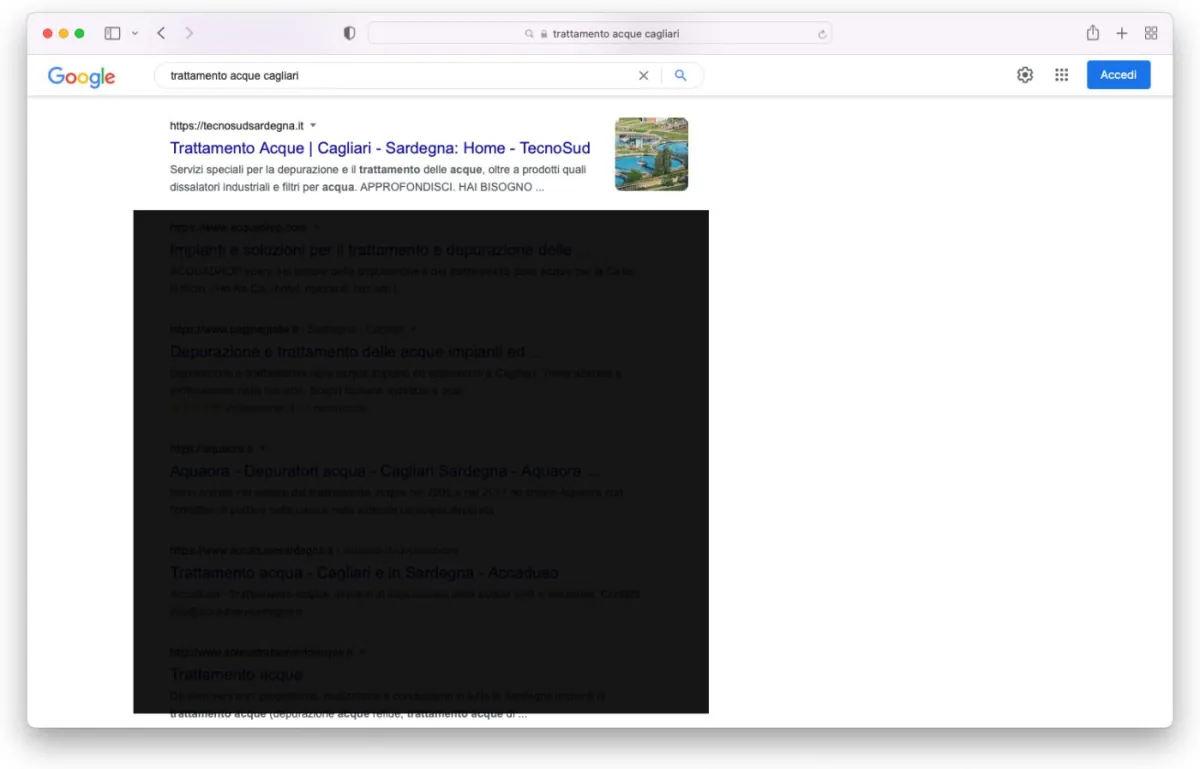Click the Safari address bar field
This screenshot has width=1200, height=769.
(x=600, y=33)
